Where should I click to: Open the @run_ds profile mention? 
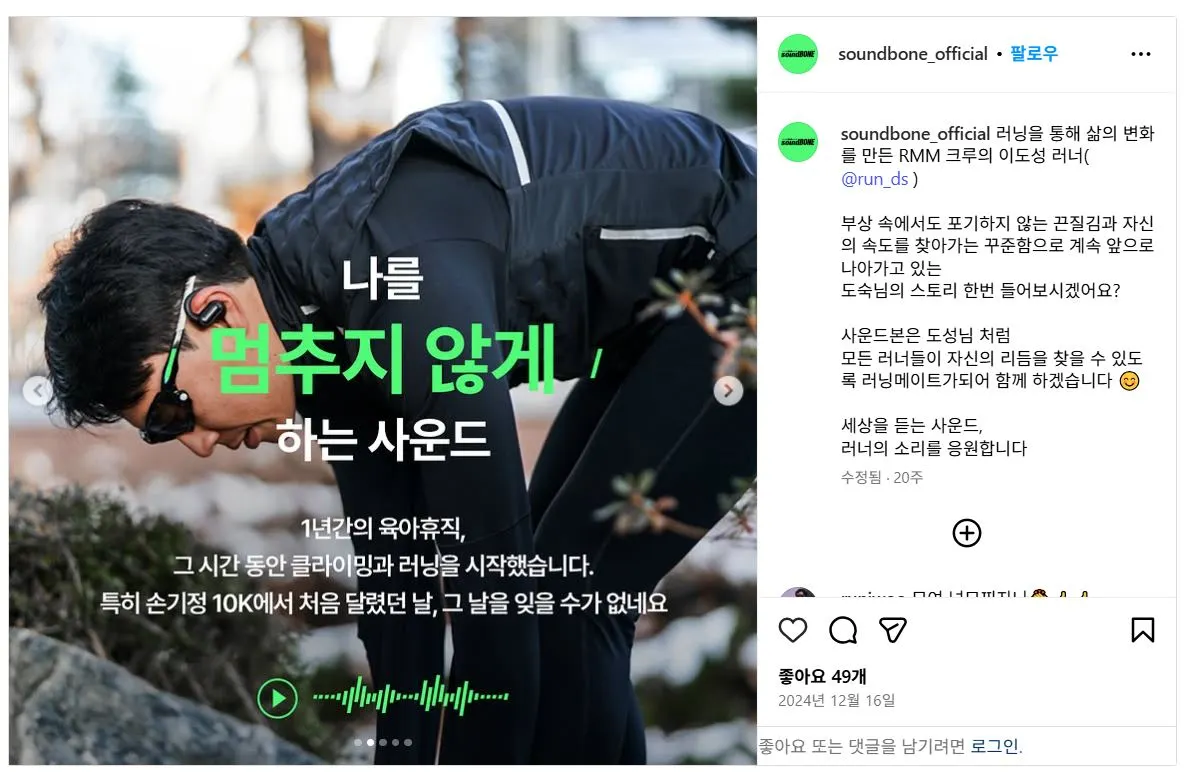(874, 179)
